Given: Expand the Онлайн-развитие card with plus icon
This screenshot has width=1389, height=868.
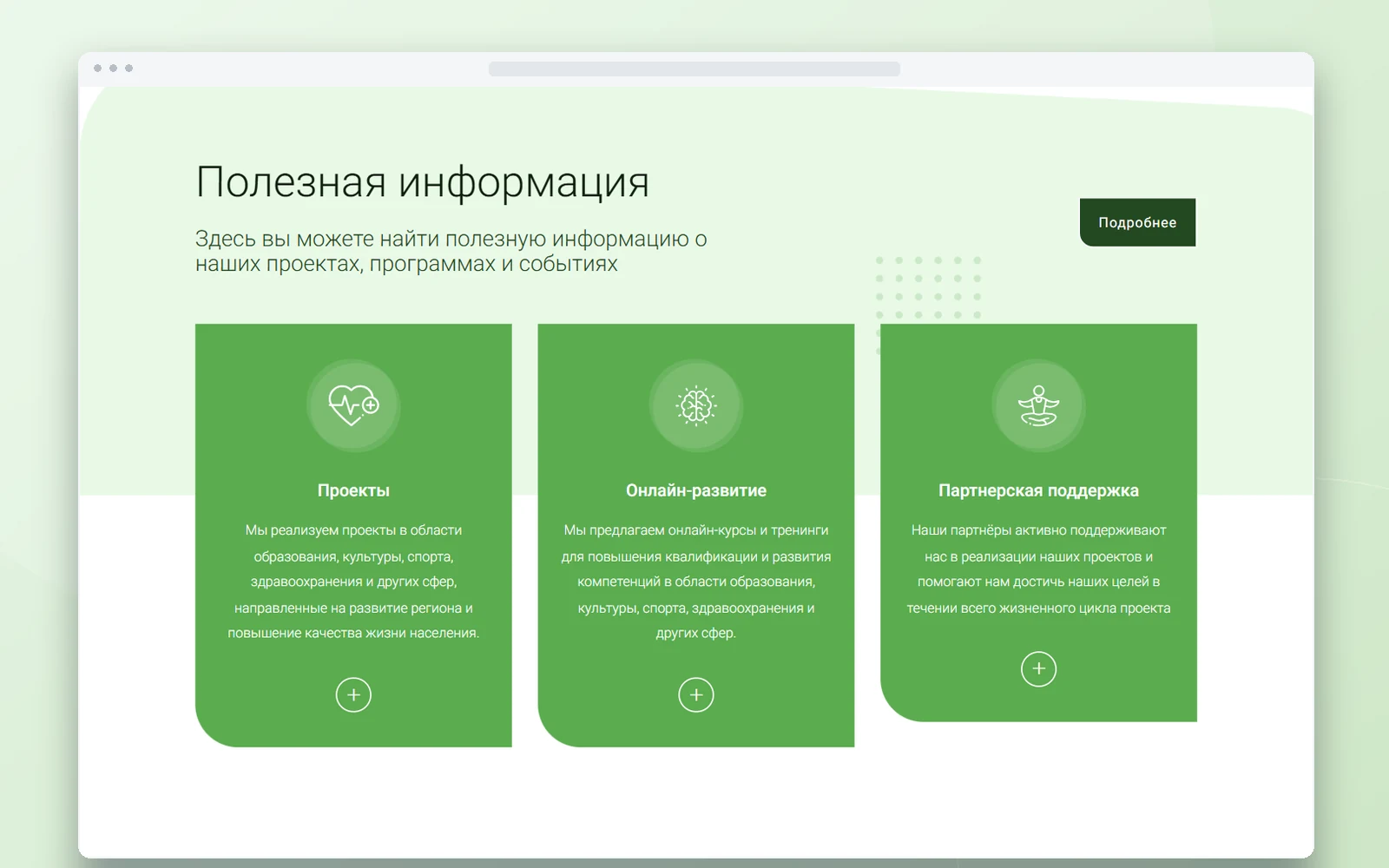Looking at the screenshot, I should point(696,694).
